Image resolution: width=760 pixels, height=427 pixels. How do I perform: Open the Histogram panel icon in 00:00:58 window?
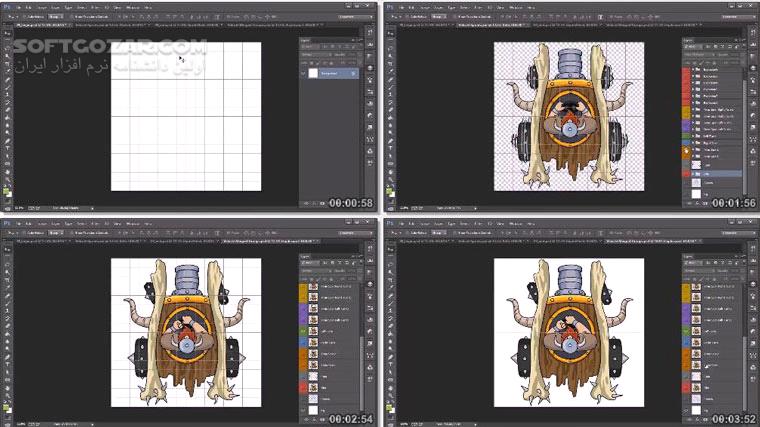(370, 45)
